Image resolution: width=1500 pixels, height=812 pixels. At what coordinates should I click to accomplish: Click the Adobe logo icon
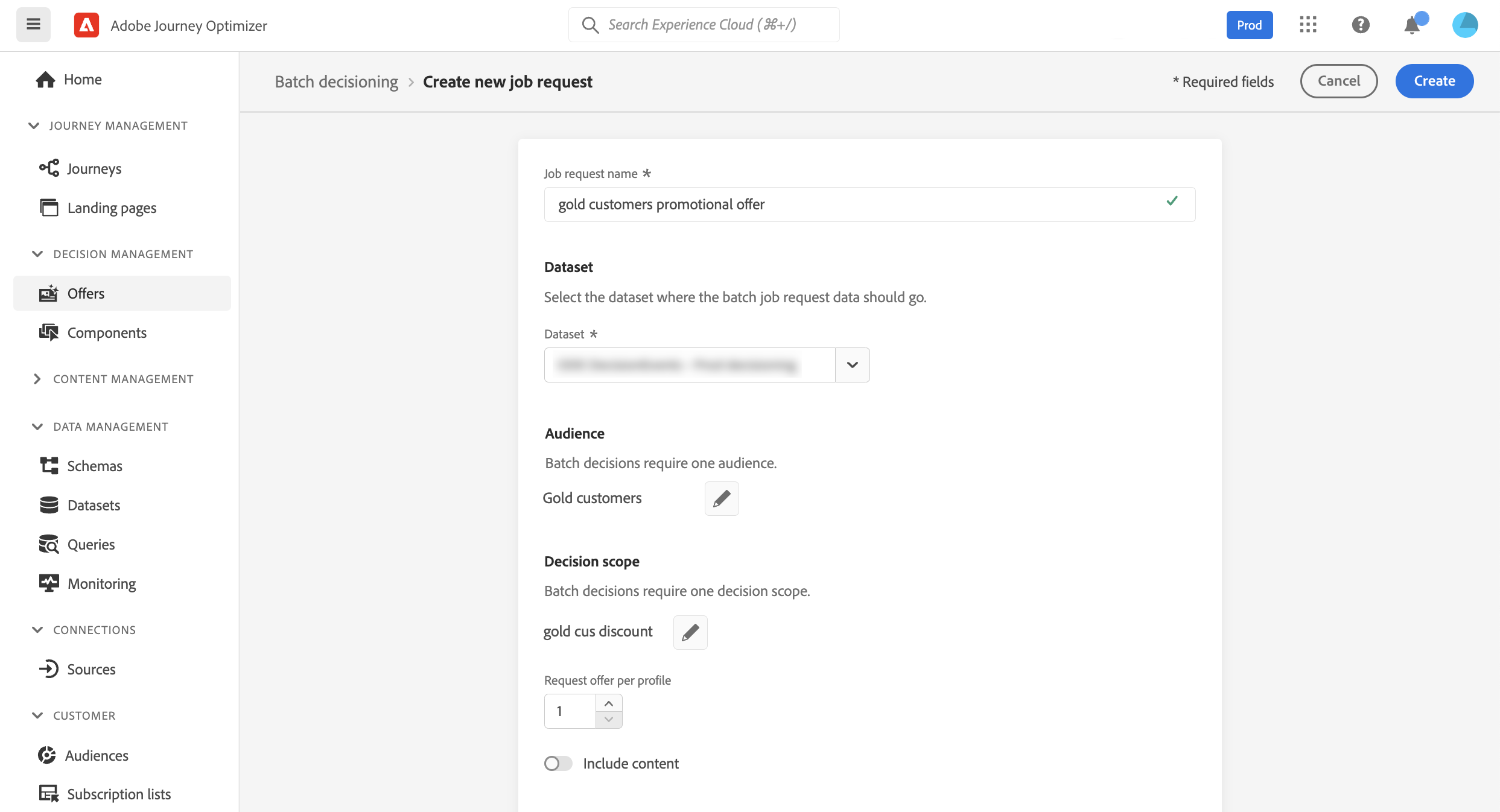point(86,25)
